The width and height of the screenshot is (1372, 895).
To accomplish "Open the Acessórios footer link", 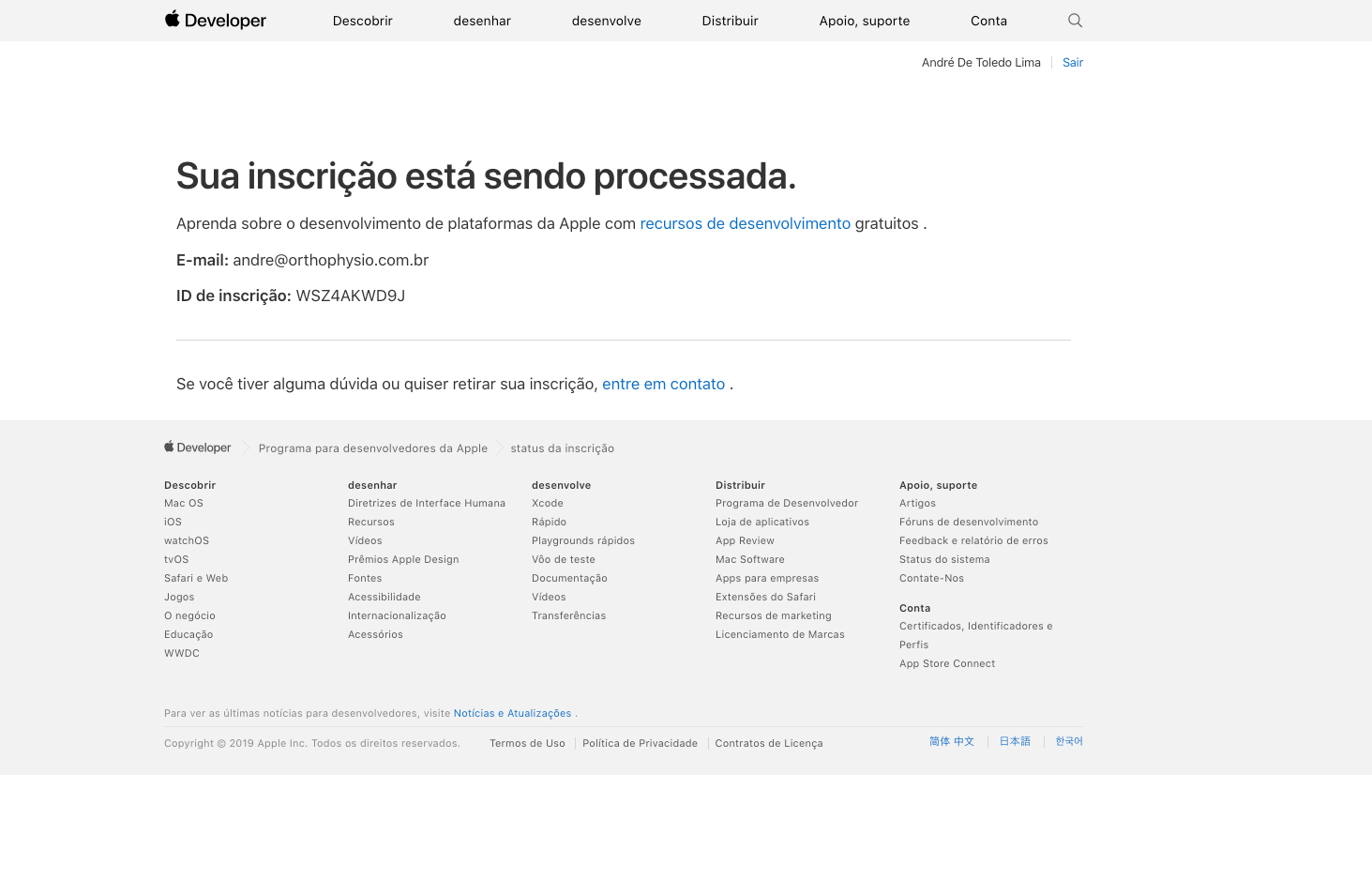I will [376, 634].
